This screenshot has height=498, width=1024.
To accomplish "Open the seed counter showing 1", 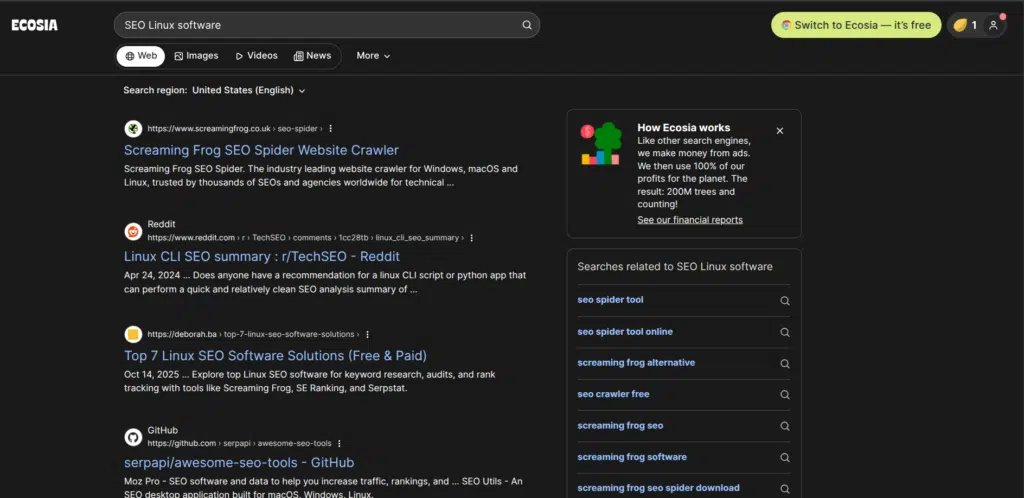I will click(x=965, y=25).
